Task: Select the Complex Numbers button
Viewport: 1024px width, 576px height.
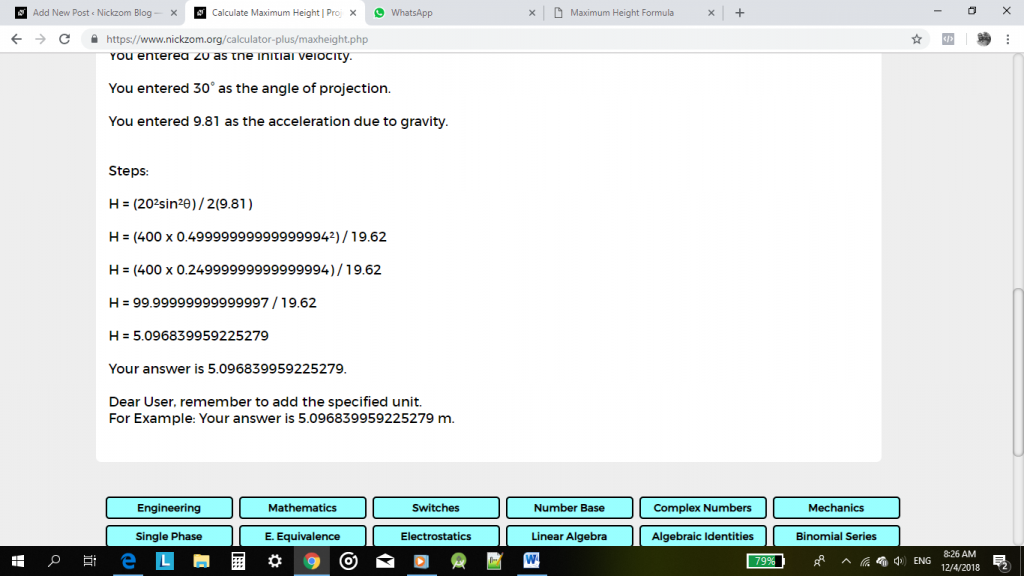Action: click(703, 507)
